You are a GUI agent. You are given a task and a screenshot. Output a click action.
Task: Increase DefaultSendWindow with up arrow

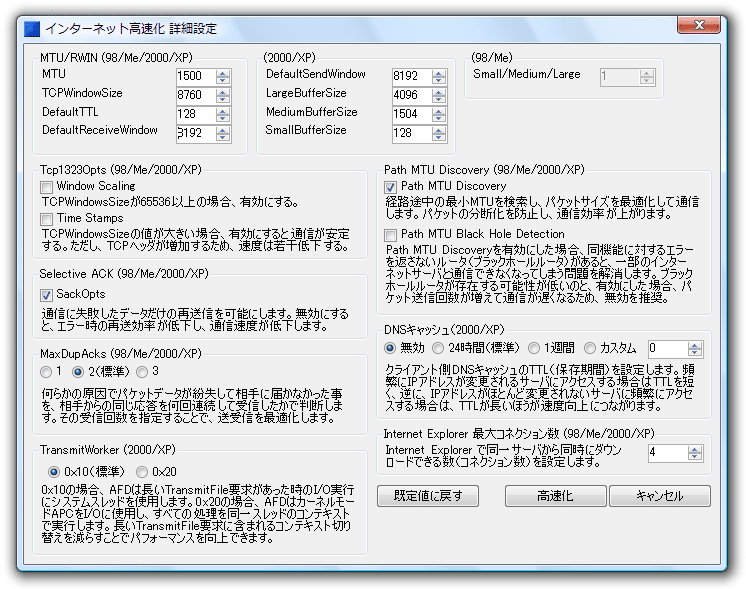click(439, 73)
